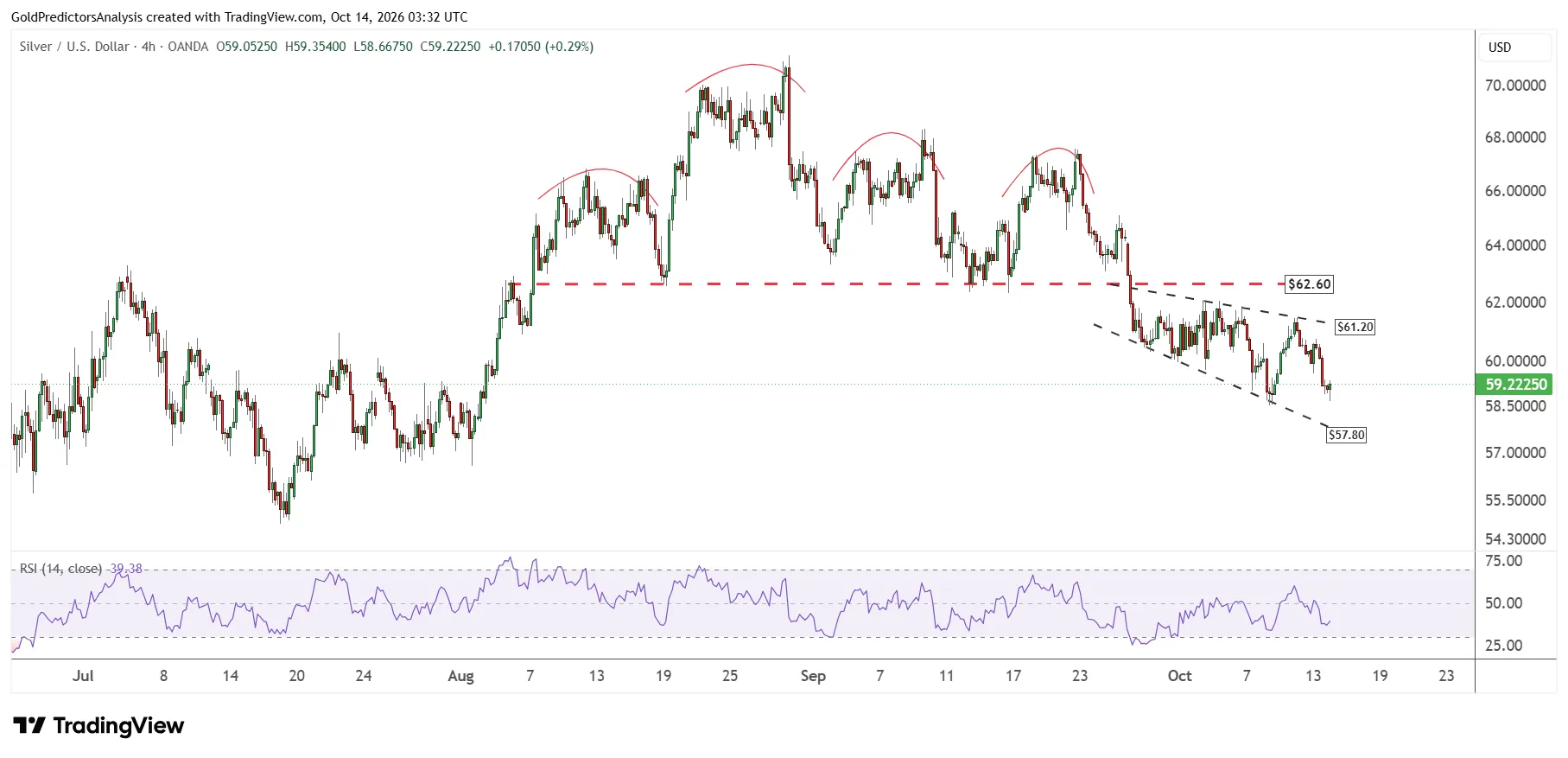Click the Oct date label on time axis

(1179, 676)
